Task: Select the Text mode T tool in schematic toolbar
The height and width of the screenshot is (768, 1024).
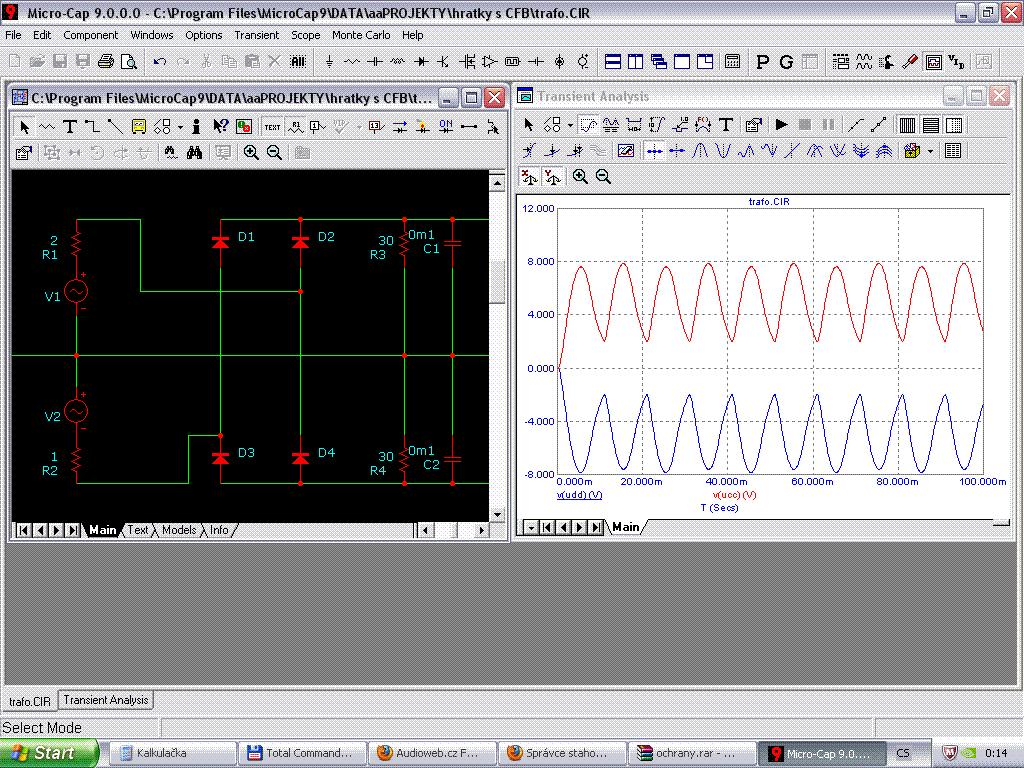Action: tap(70, 126)
